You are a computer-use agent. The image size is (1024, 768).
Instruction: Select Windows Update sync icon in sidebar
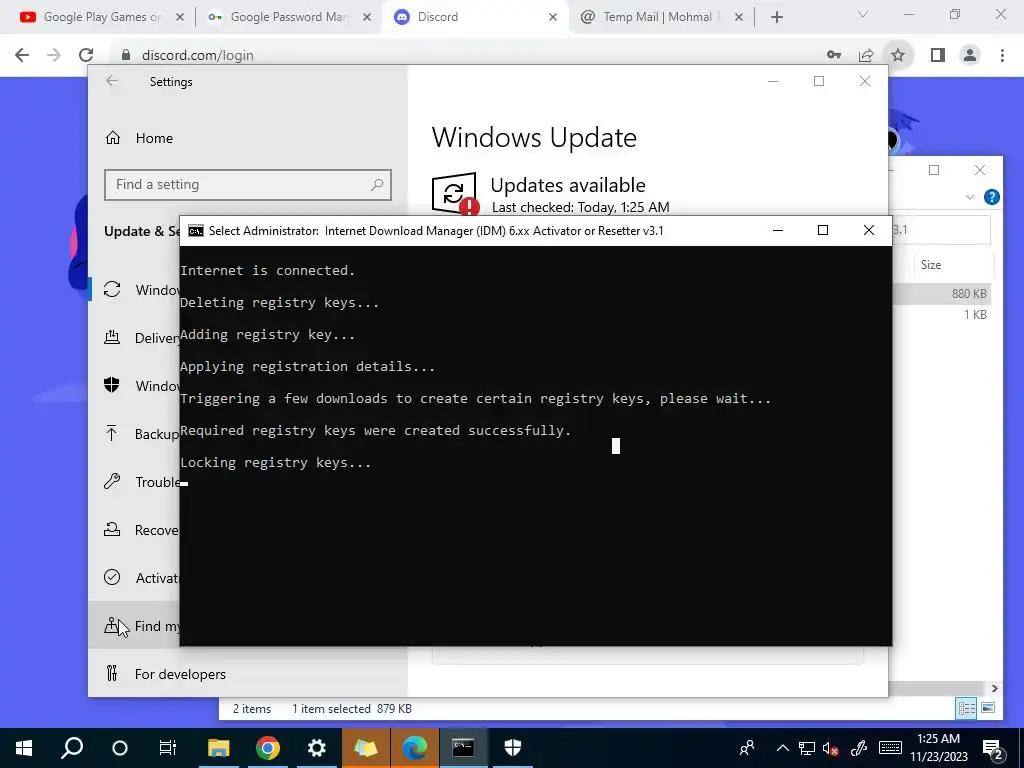coord(112,289)
